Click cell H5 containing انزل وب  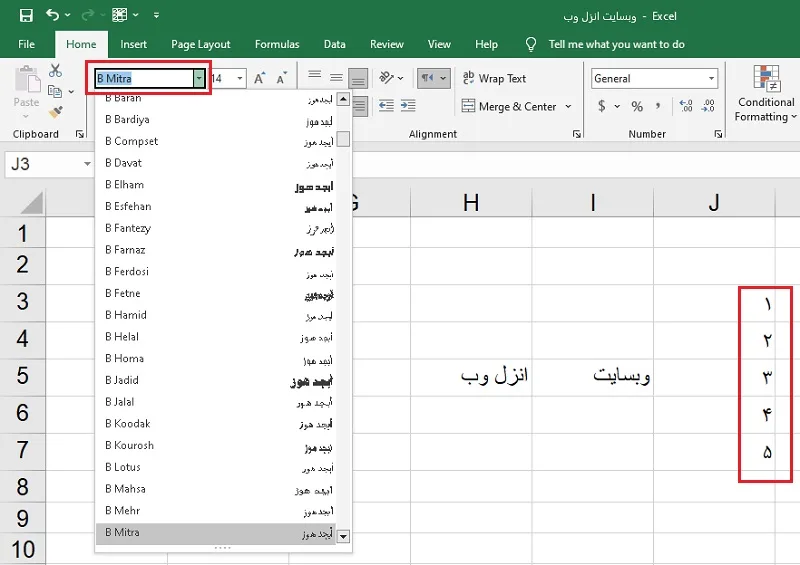click(x=471, y=377)
